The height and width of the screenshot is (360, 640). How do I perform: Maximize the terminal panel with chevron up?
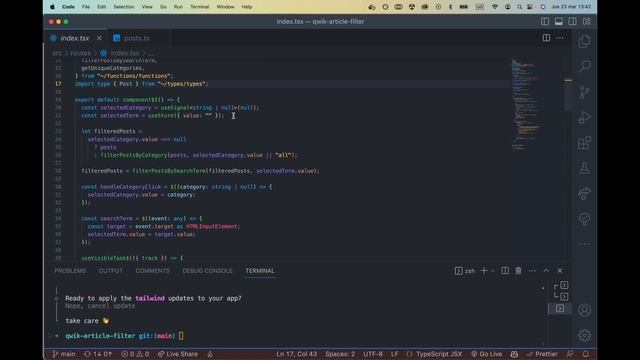click(546, 271)
